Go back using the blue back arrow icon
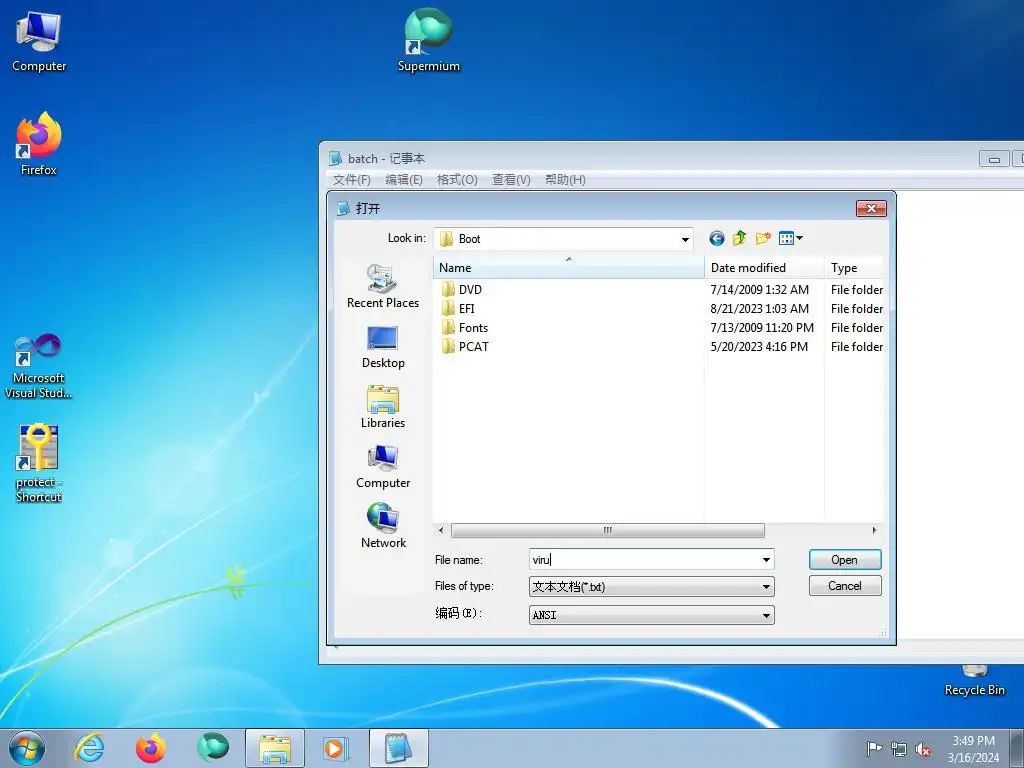1024x768 pixels. (716, 238)
